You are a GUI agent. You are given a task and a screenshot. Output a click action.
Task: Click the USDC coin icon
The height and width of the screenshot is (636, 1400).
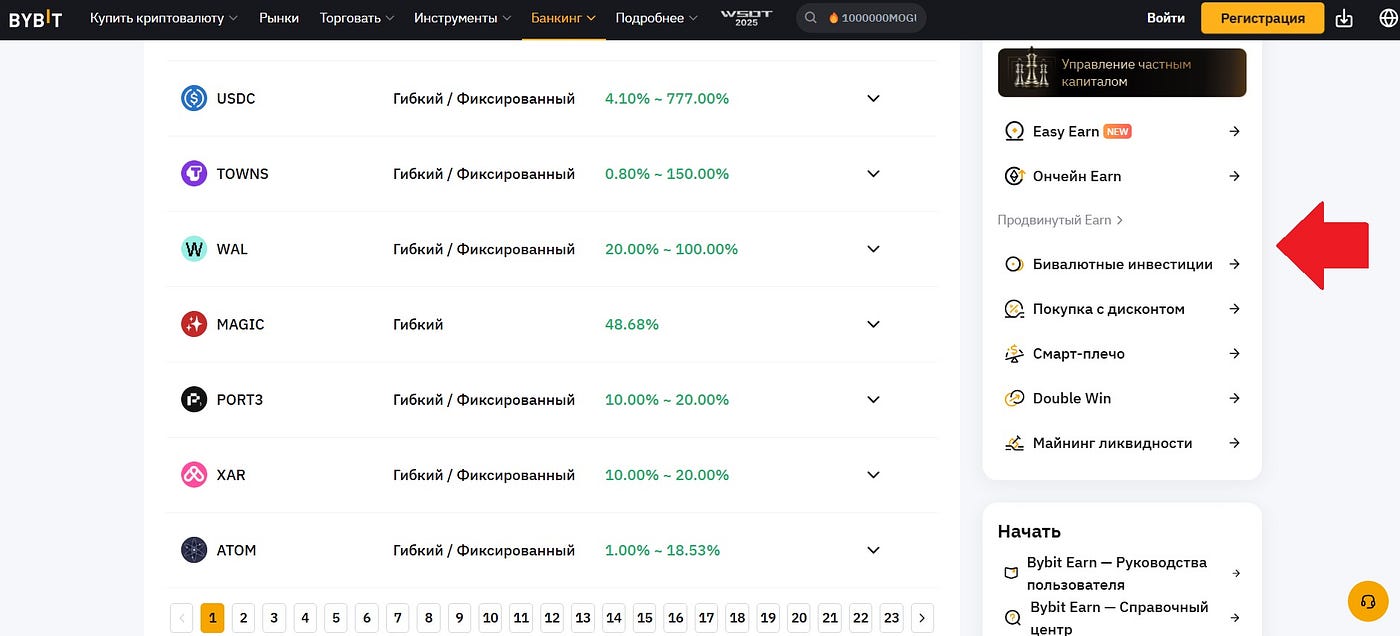pyautogui.click(x=194, y=98)
